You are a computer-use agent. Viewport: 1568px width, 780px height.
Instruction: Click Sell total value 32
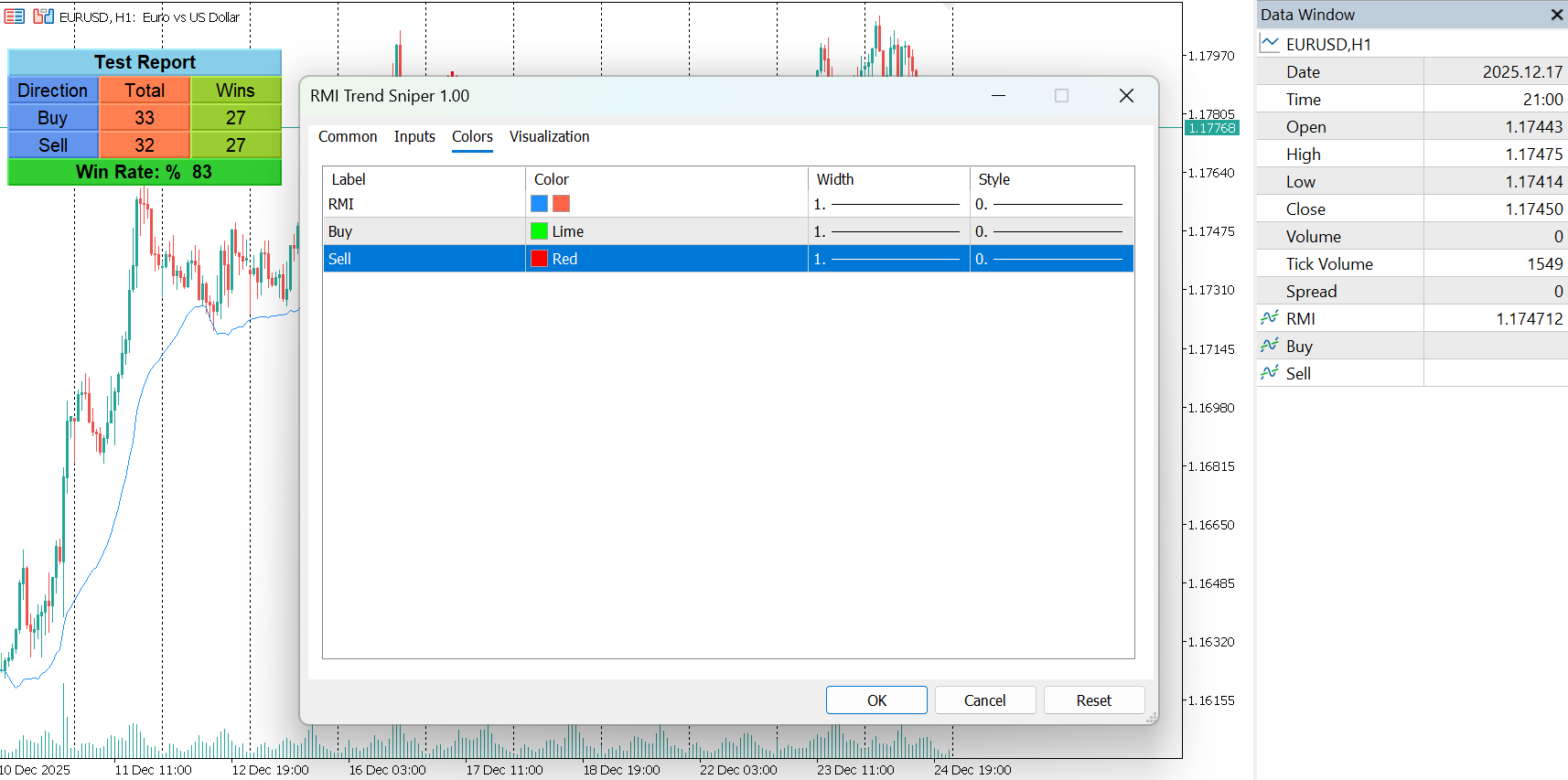pyautogui.click(x=145, y=145)
